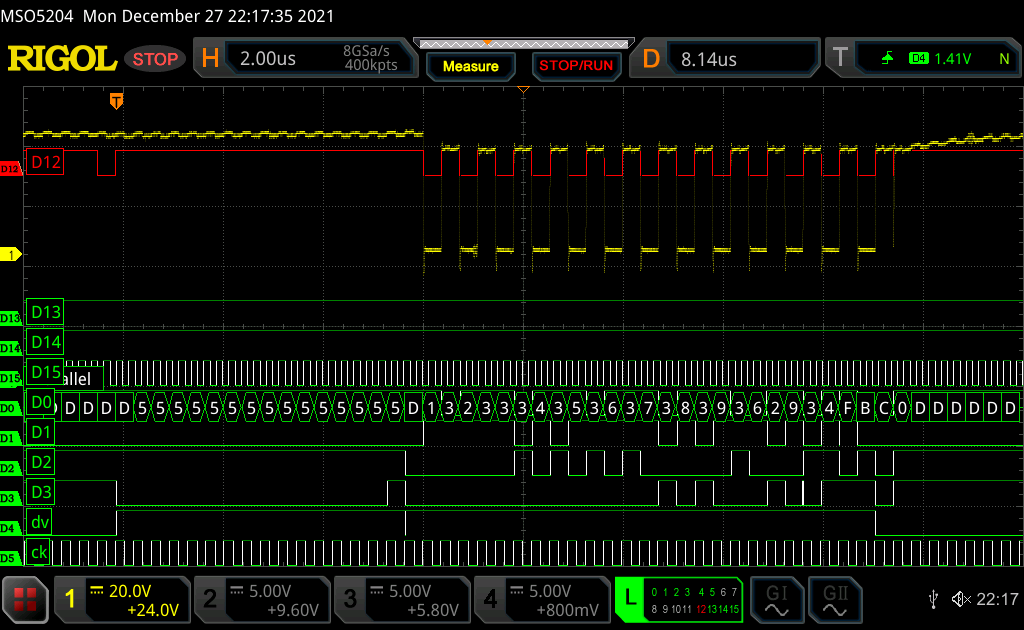This screenshot has height=630, width=1024.
Task: Open the logic analyzer L channel panel
Action: pyautogui.click(x=679, y=599)
